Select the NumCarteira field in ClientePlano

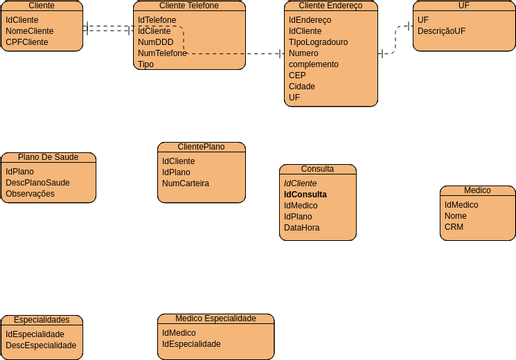(186, 183)
